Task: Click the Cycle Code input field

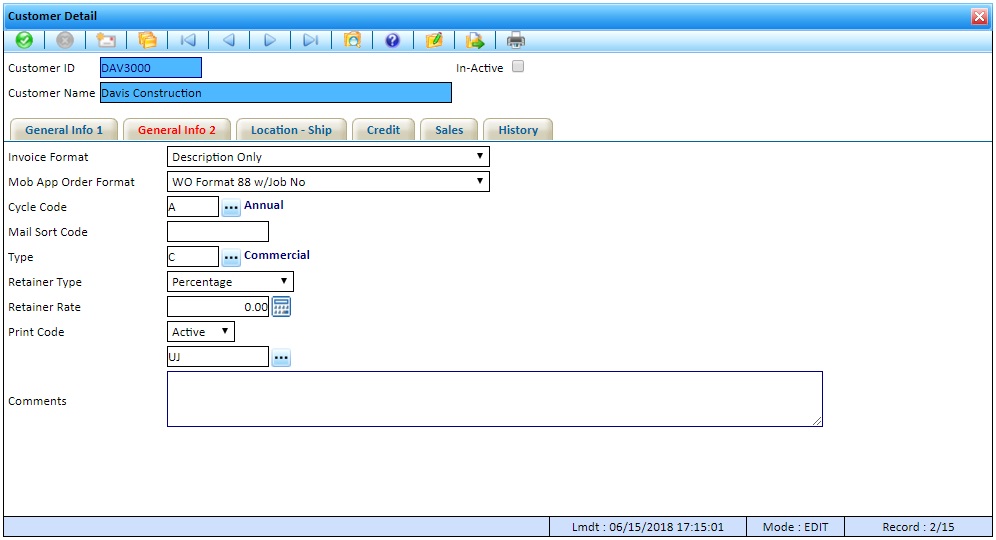Action: [x=193, y=207]
